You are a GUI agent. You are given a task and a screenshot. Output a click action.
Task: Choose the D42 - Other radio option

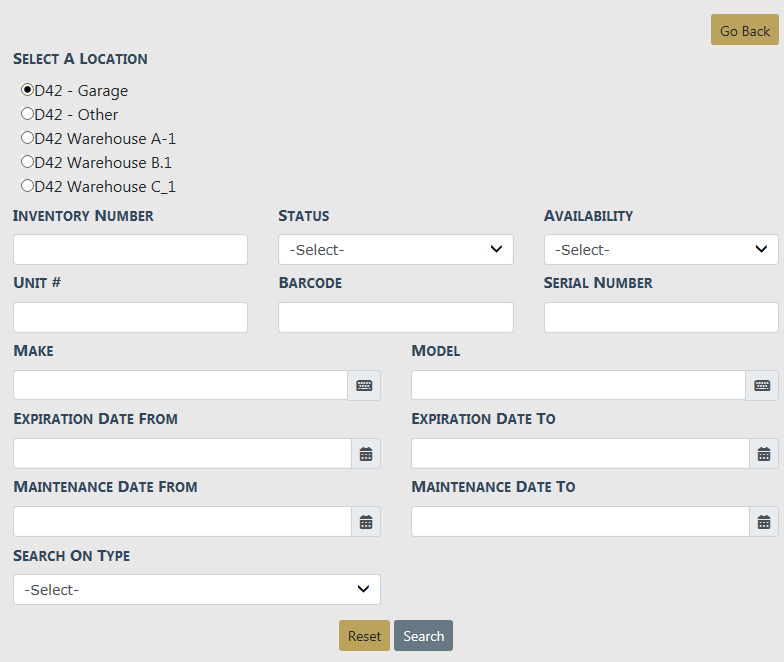point(28,114)
